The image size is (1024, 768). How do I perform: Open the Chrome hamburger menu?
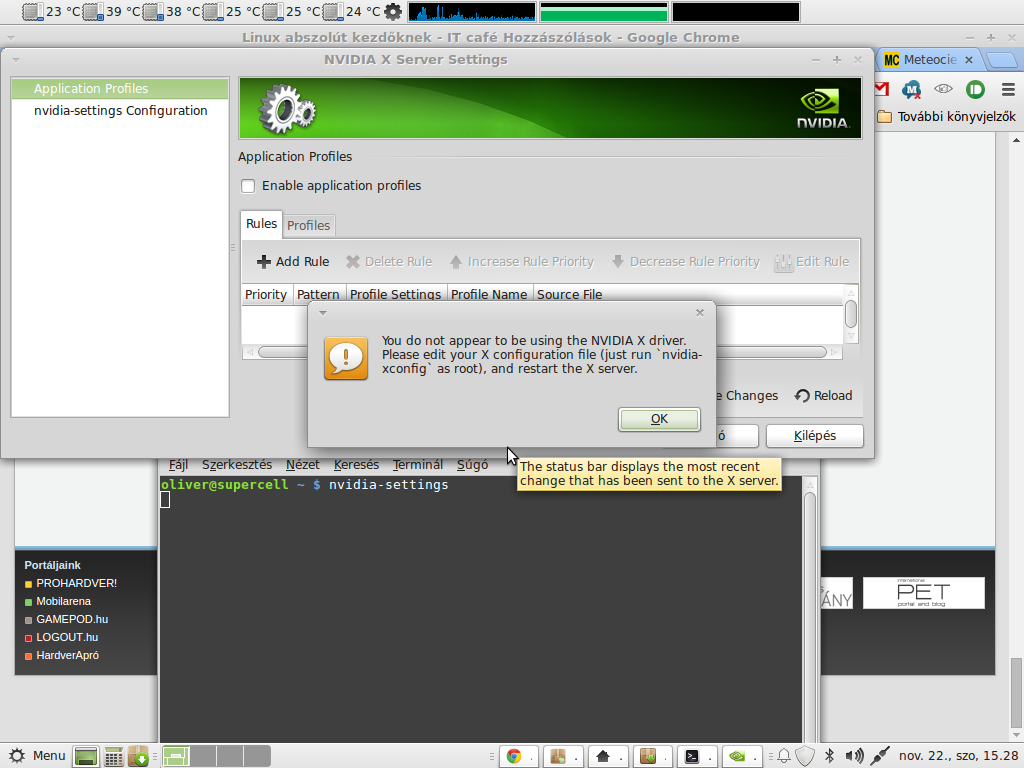point(1008,89)
